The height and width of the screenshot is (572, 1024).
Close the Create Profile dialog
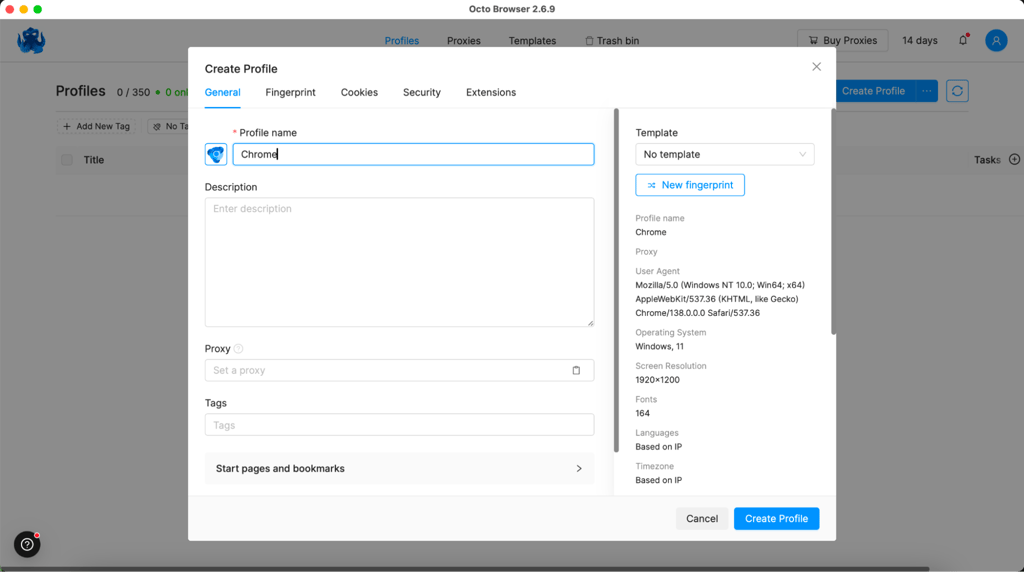click(x=816, y=67)
